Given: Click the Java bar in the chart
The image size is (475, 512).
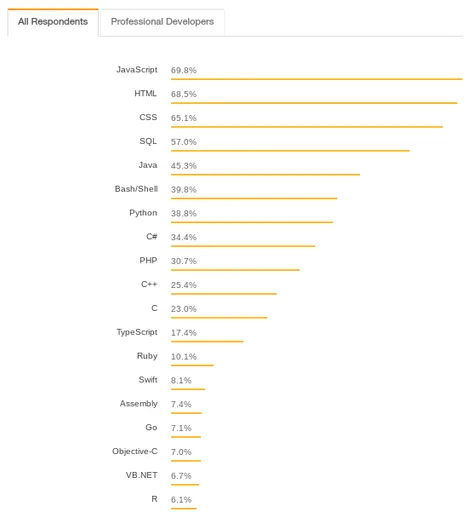Looking at the screenshot, I should tap(265, 174).
